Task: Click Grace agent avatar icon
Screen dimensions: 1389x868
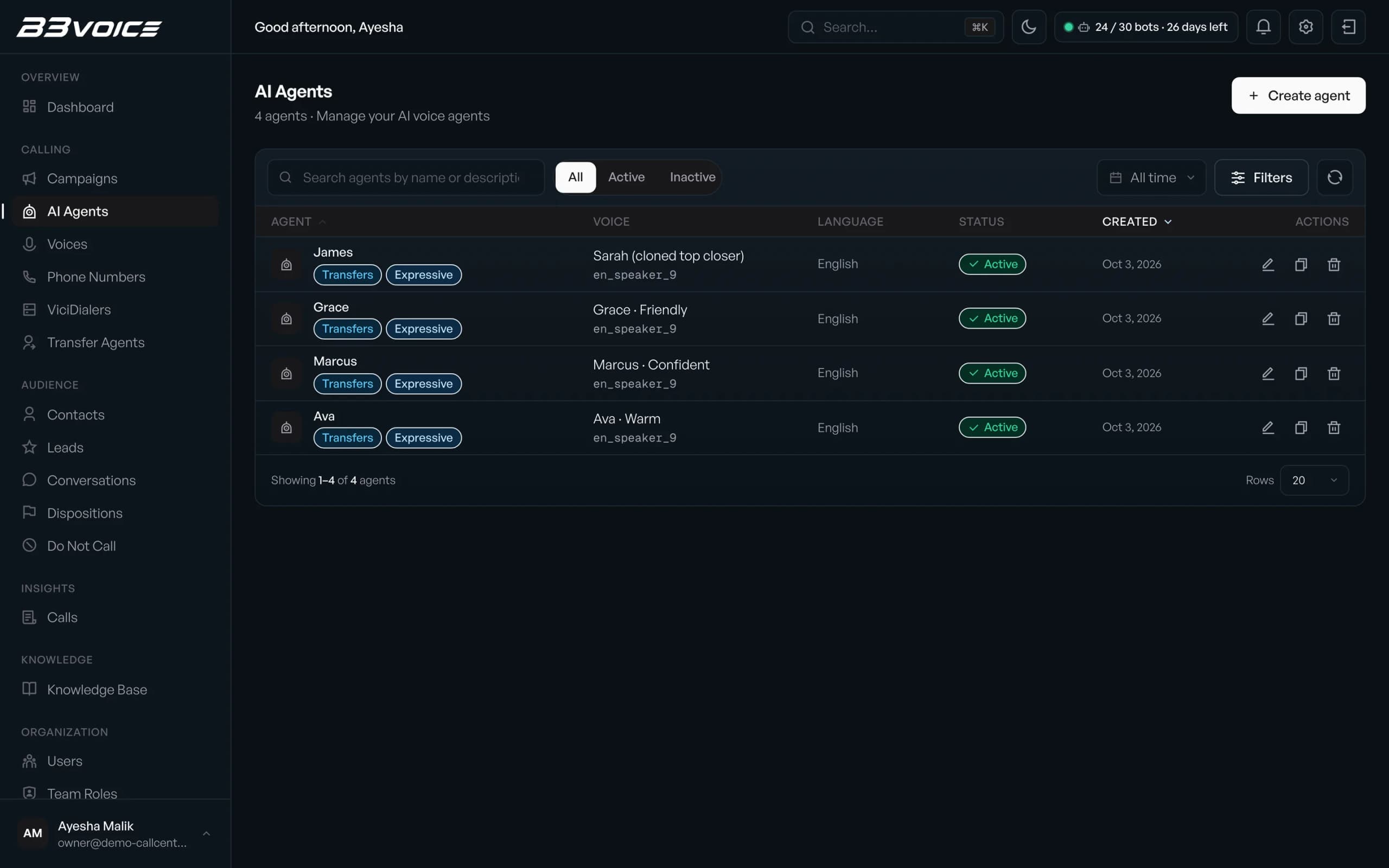Action: coord(286,318)
